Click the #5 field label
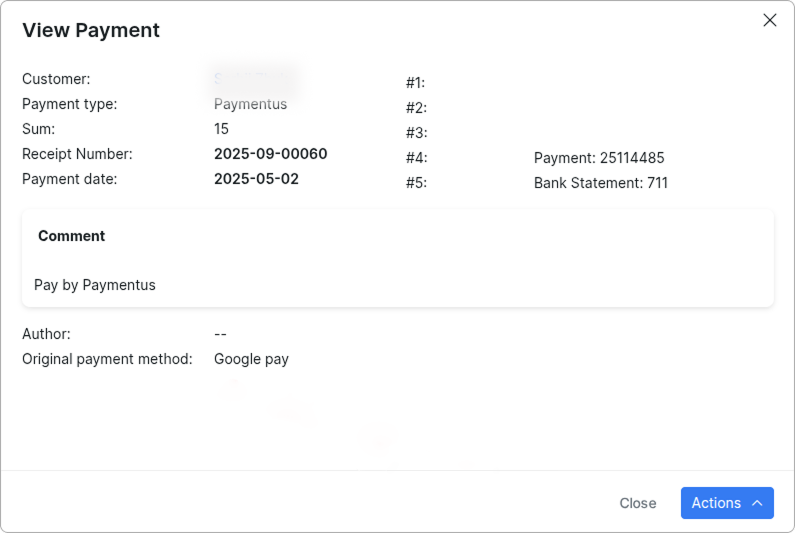This screenshot has width=795, height=533. 416,183
